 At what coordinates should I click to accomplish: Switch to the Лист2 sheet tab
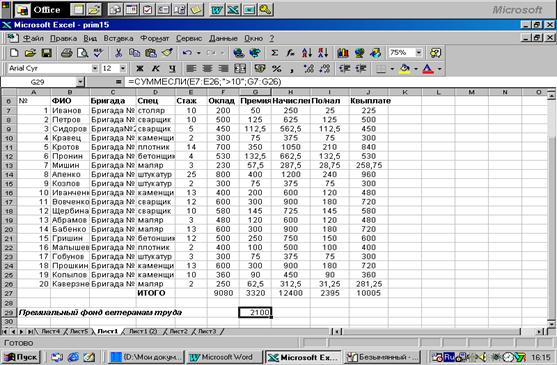[178, 331]
